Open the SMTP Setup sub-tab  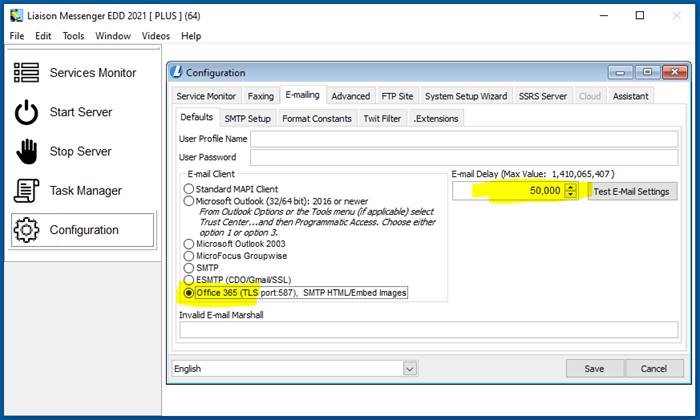click(248, 119)
